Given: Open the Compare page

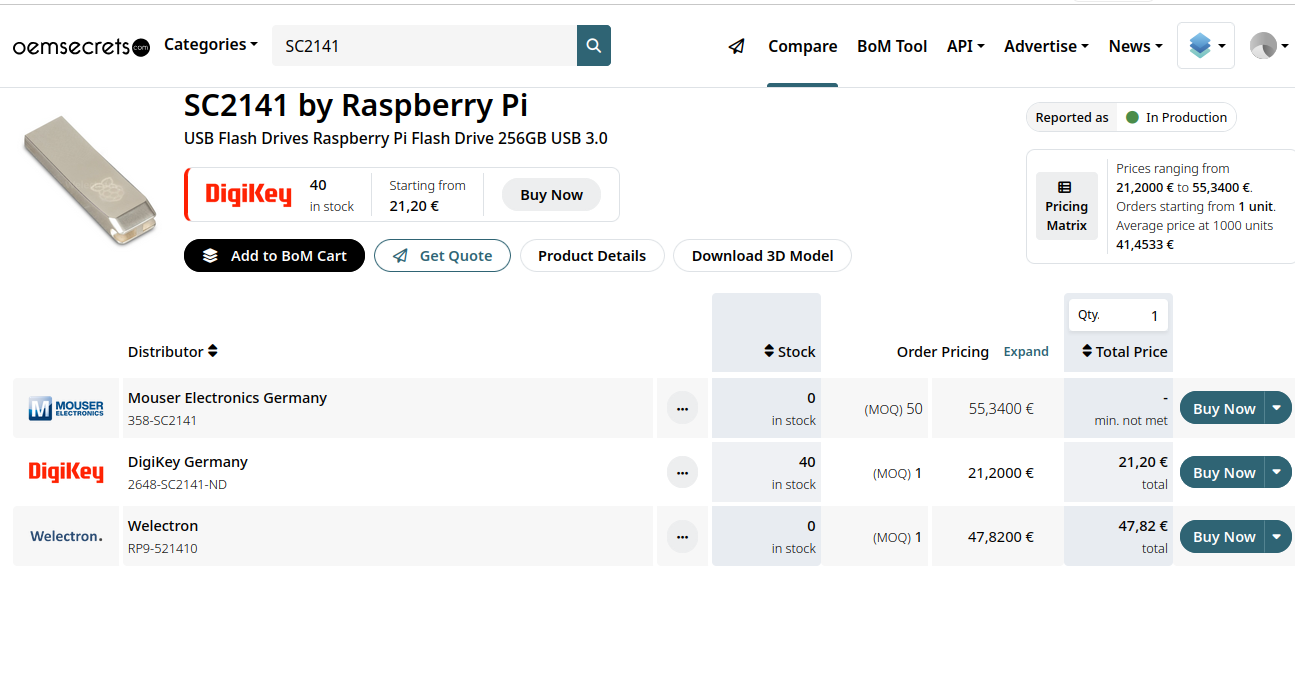Looking at the screenshot, I should [802, 46].
